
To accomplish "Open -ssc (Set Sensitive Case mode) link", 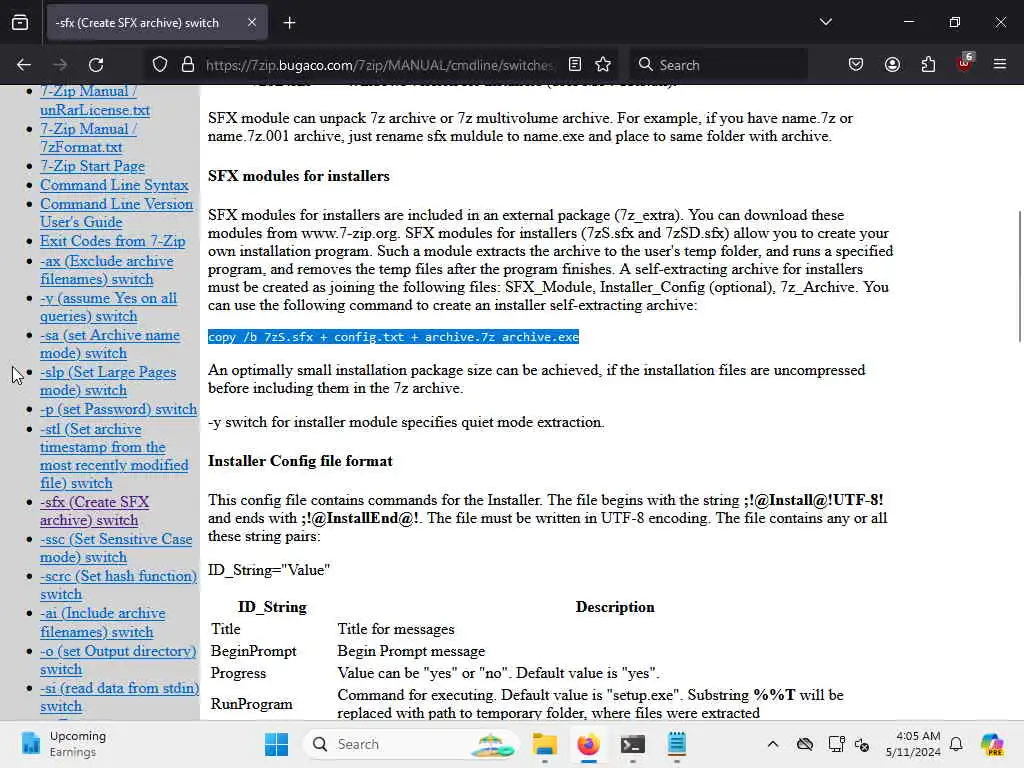I will click(x=116, y=548).
